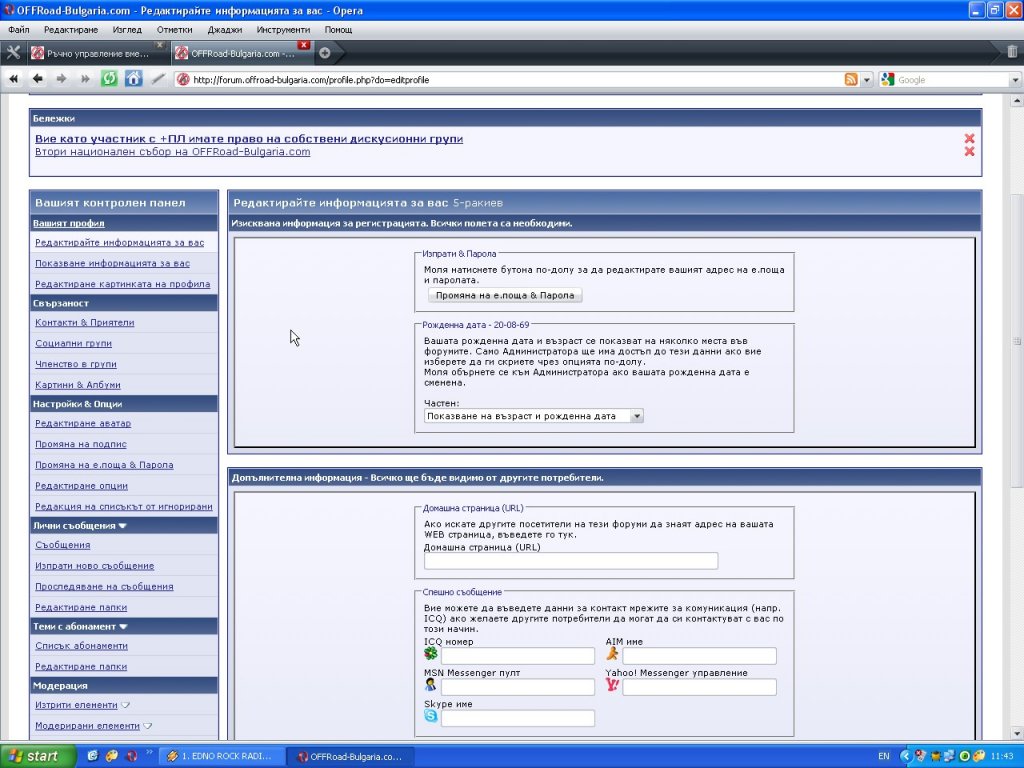Click the Домашна страница URL field

pos(571,561)
